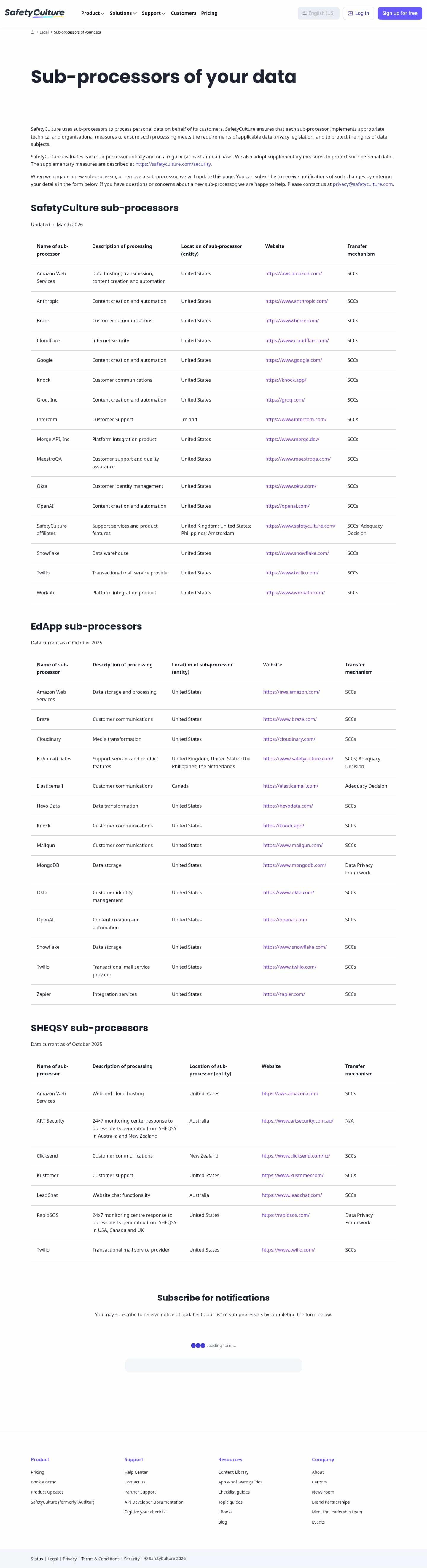Click the SafetyCulture logo
This screenshot has width=427, height=1568.
[x=35, y=13]
